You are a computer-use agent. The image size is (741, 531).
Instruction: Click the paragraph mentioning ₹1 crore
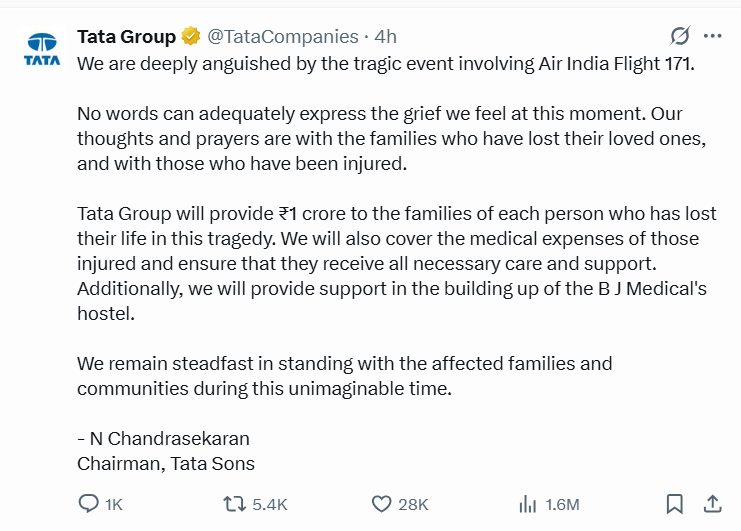click(397, 264)
